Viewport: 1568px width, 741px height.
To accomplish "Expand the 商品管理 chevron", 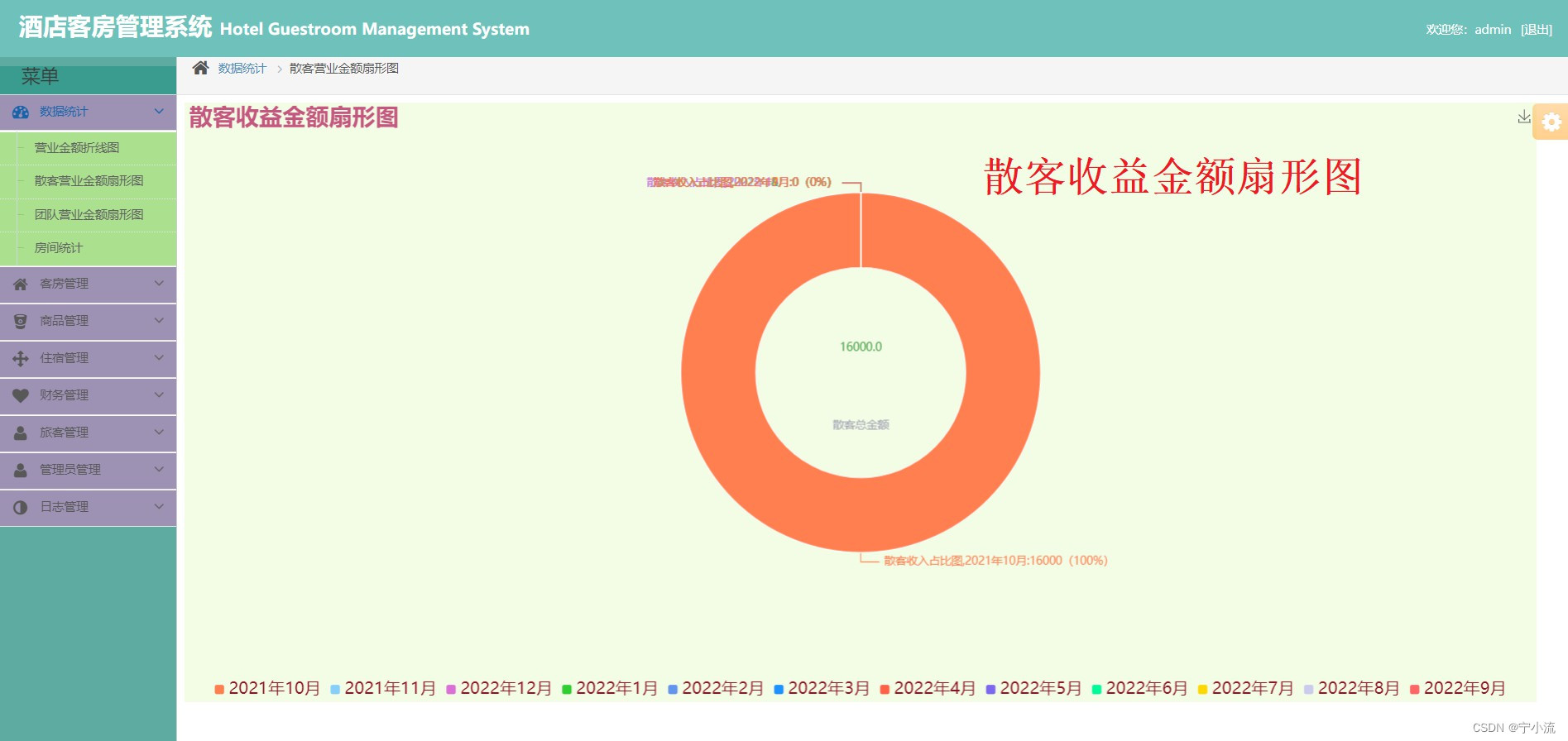I will coord(159,320).
